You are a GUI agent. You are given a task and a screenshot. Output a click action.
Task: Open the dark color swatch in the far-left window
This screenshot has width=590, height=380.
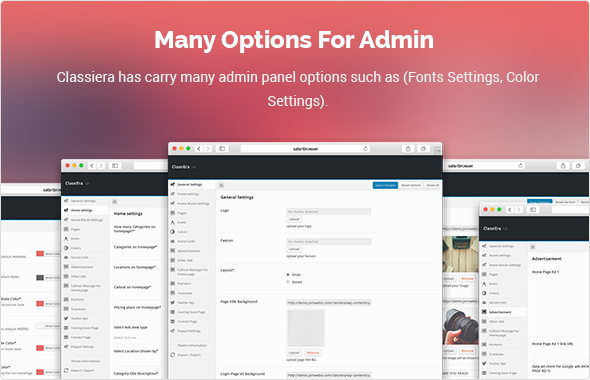pos(40,278)
